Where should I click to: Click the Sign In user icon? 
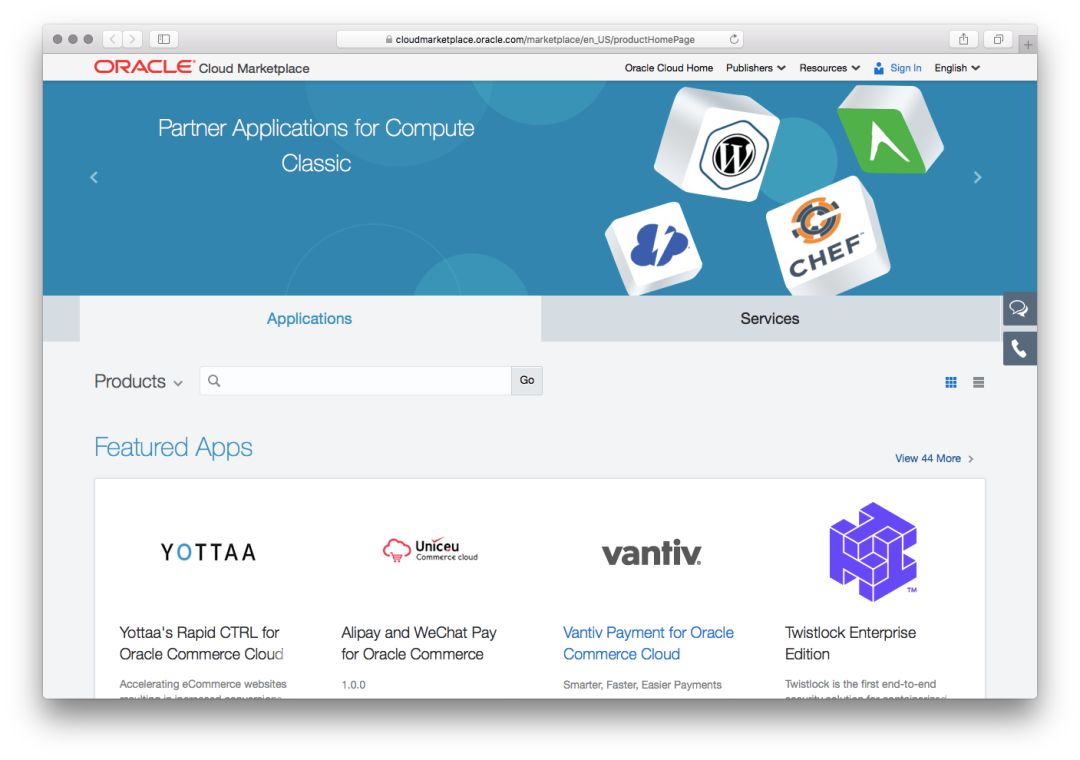point(878,68)
